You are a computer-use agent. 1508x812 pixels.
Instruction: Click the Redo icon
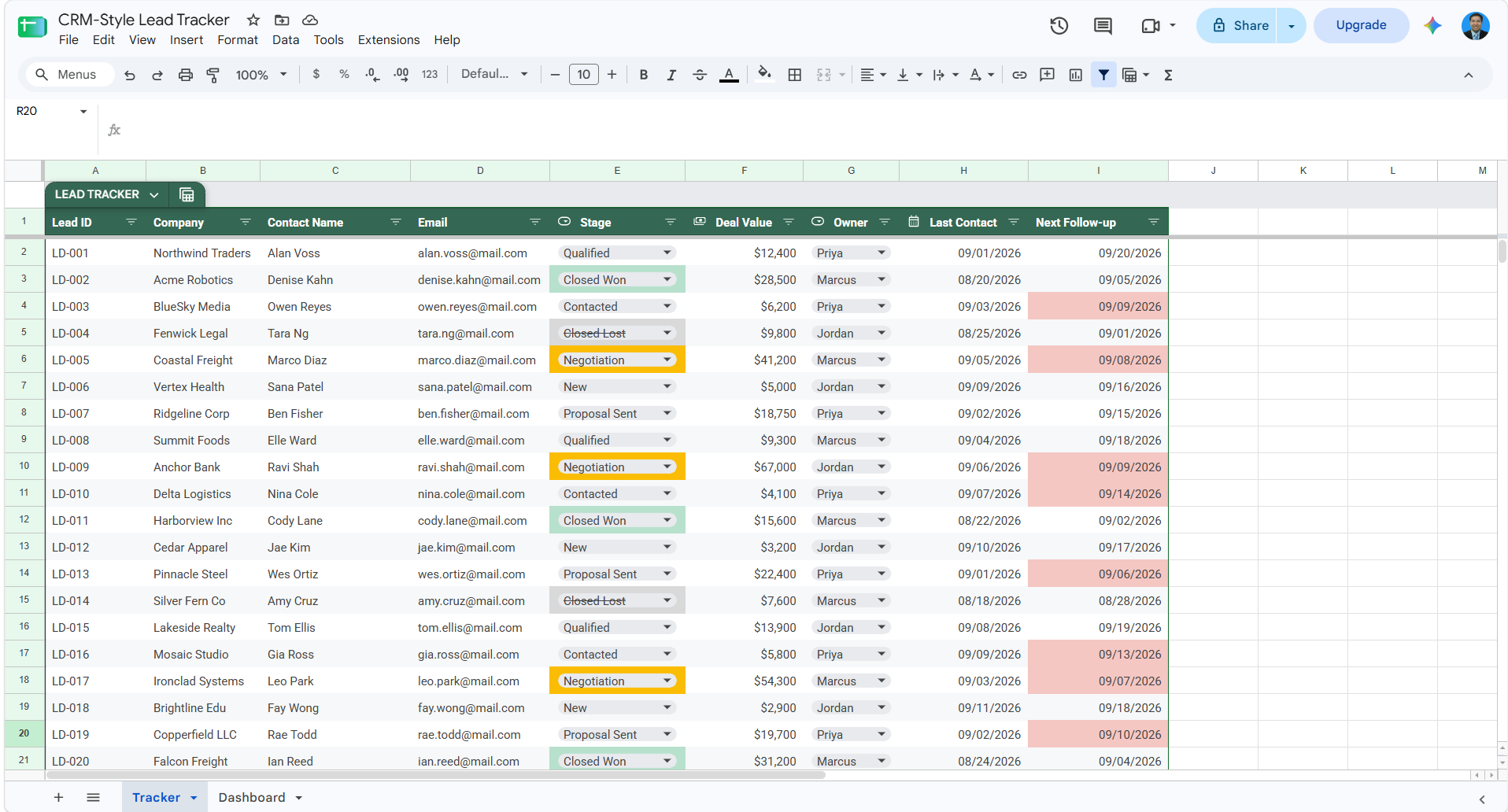click(157, 75)
